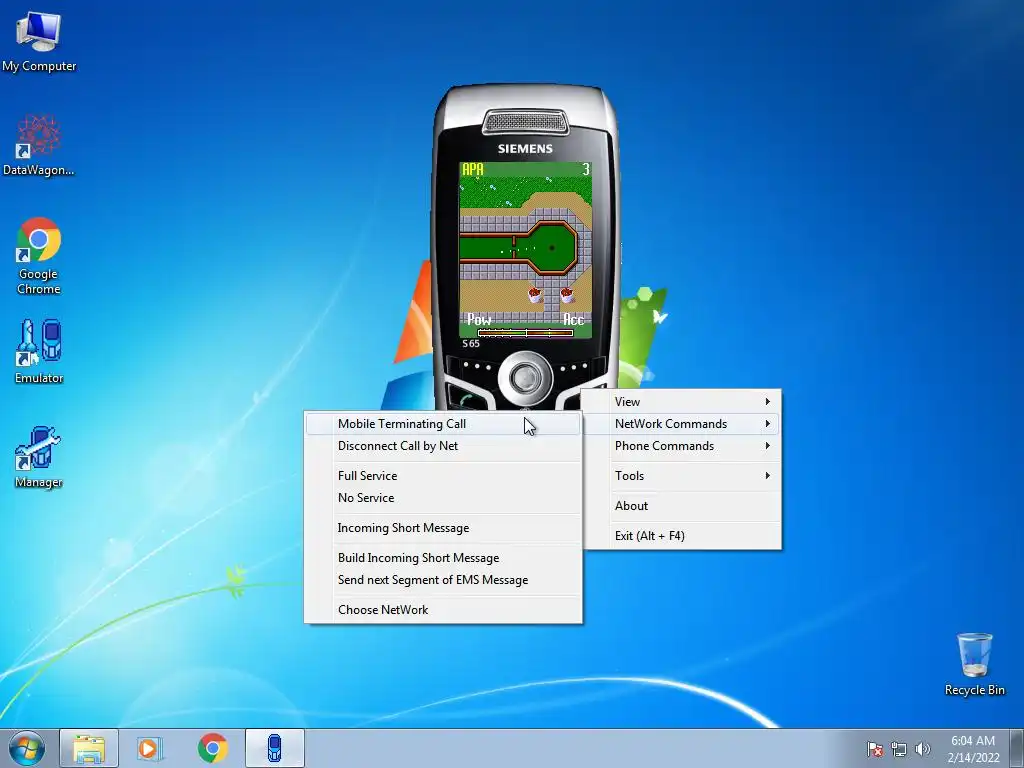Viewport: 1024px width, 768px height.
Task: Click the Show Desktop strip on taskbar
Action: [1017, 748]
